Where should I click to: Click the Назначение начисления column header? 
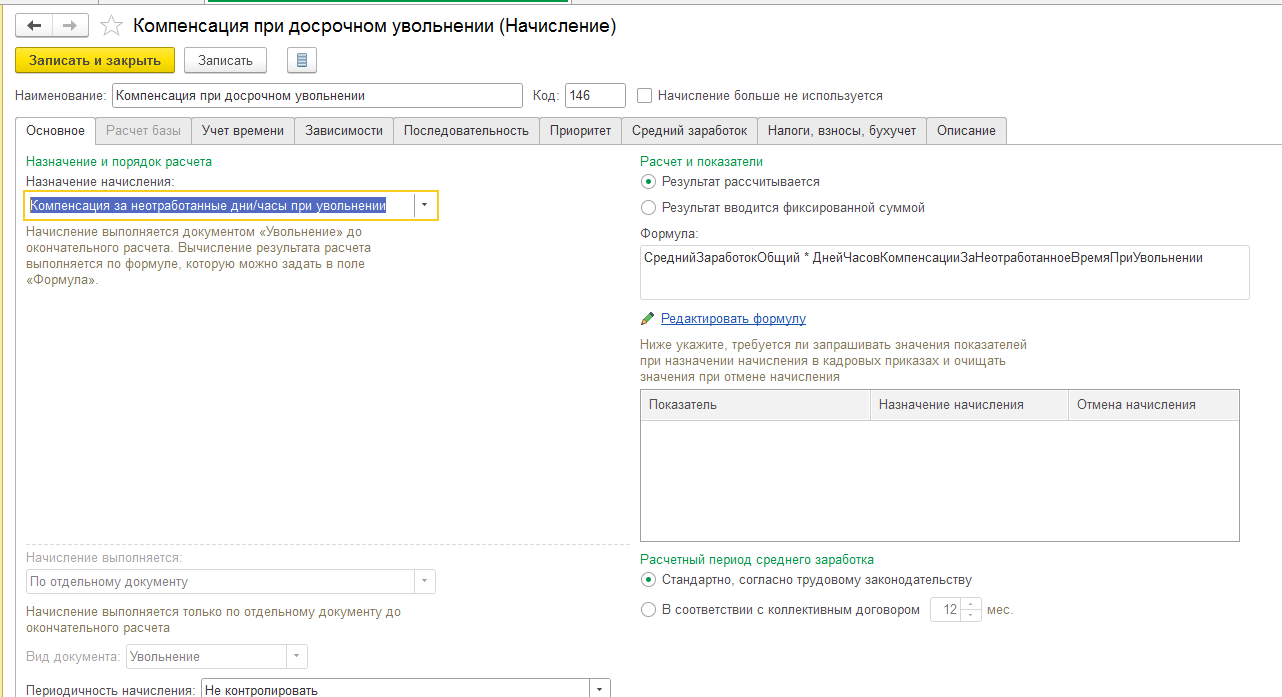pos(969,405)
